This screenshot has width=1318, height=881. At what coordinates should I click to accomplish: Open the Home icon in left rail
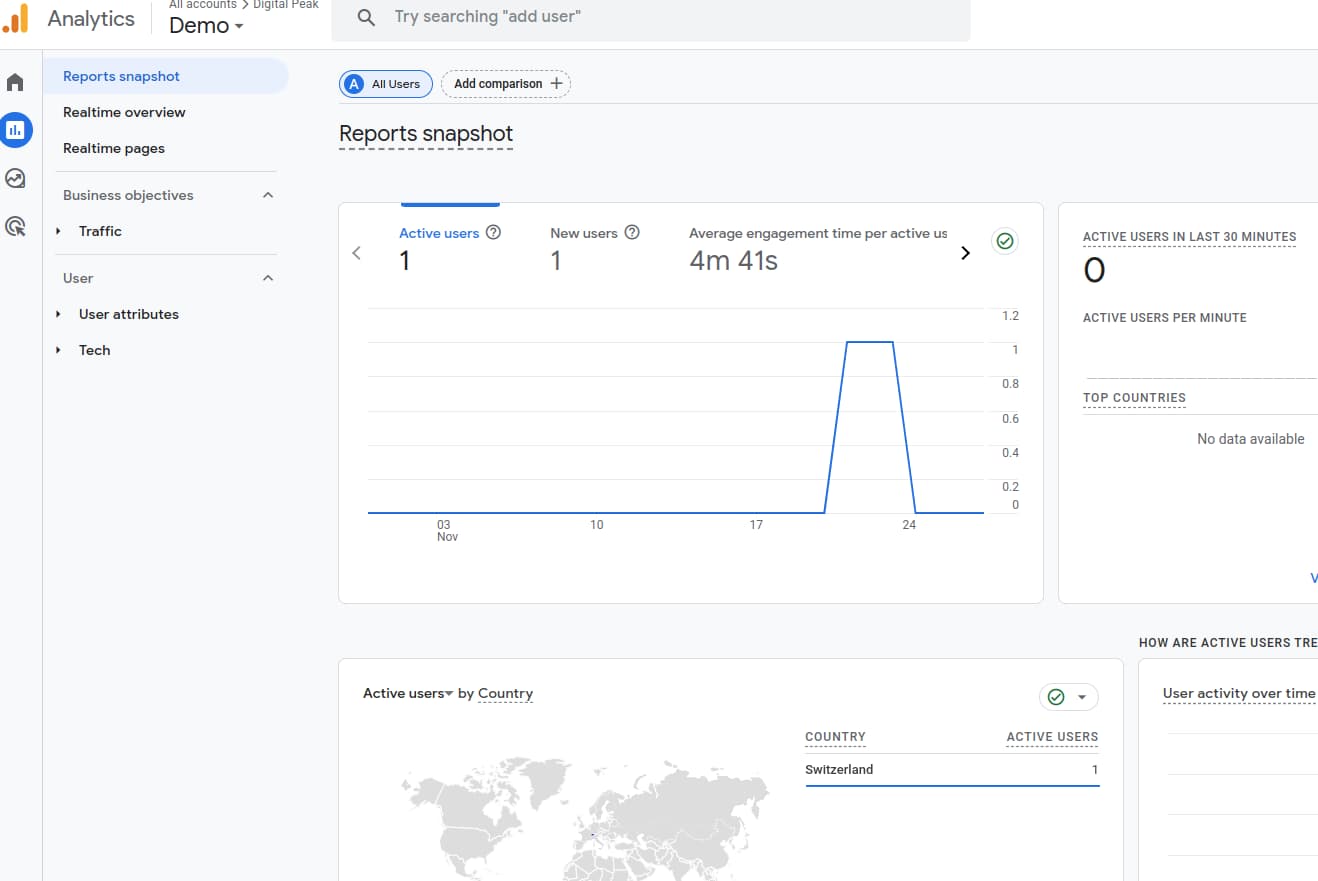point(15,82)
